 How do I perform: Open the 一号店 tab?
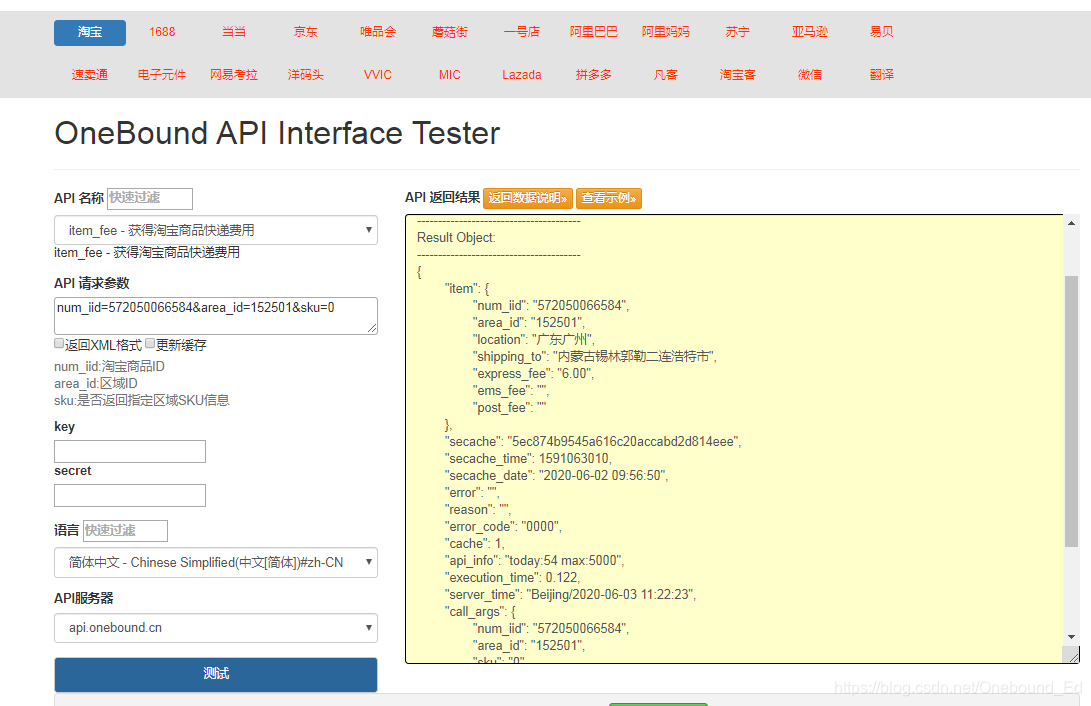(x=522, y=33)
